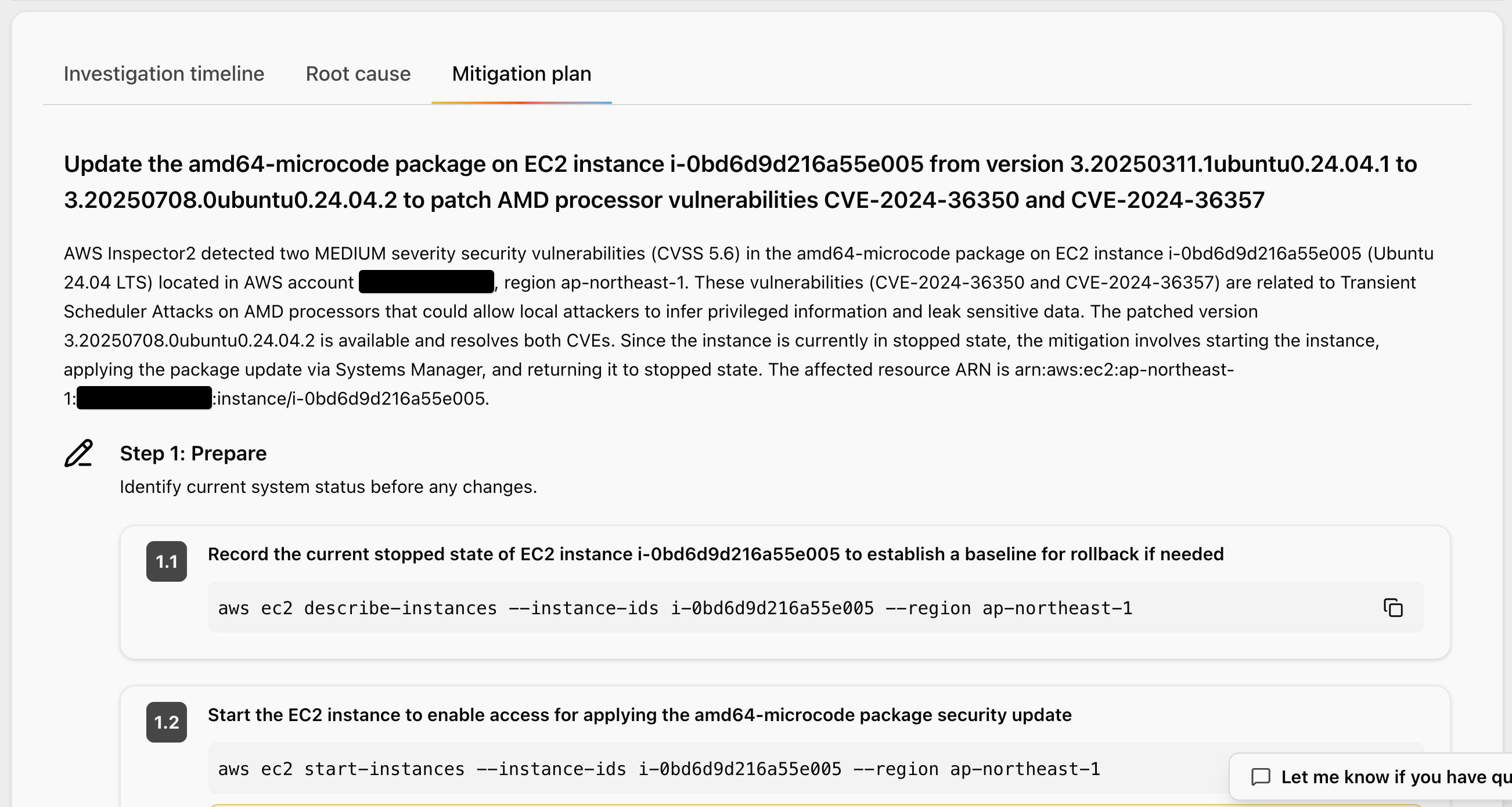The width and height of the screenshot is (1512, 807).
Task: Click the gradient underline beneath Mitigation plan
Action: coord(521,104)
